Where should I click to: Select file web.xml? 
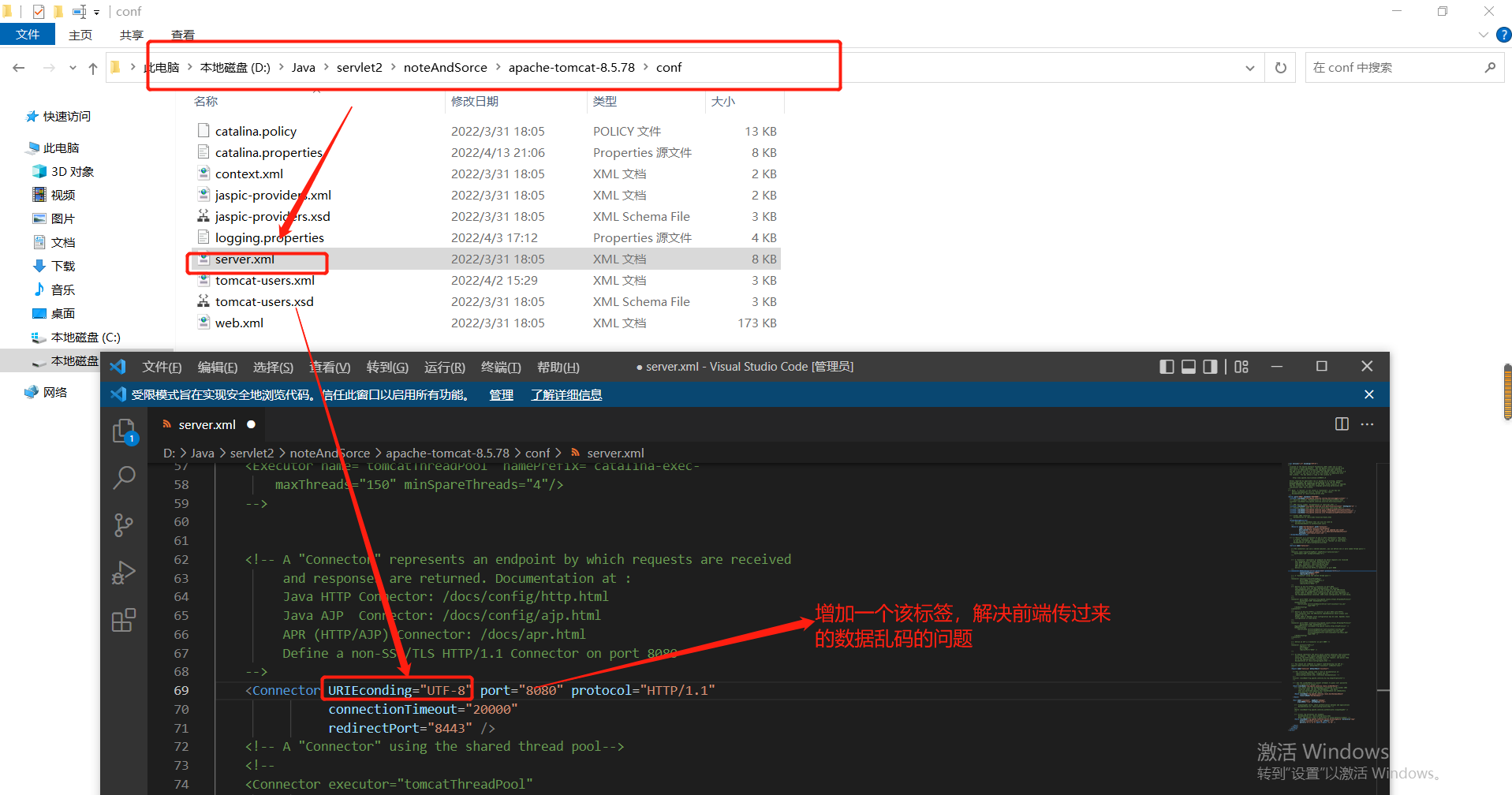point(239,323)
